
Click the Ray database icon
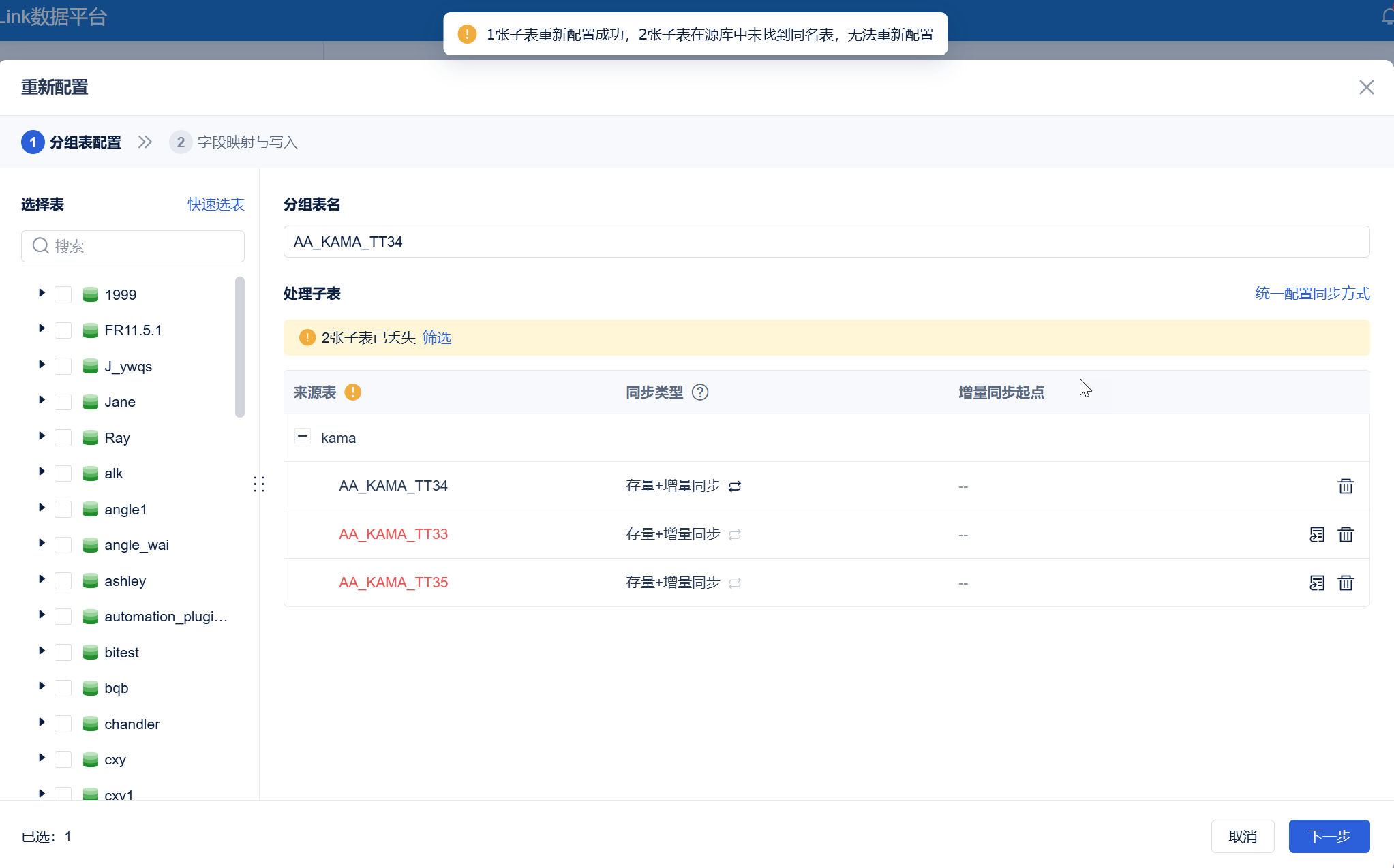(x=90, y=437)
